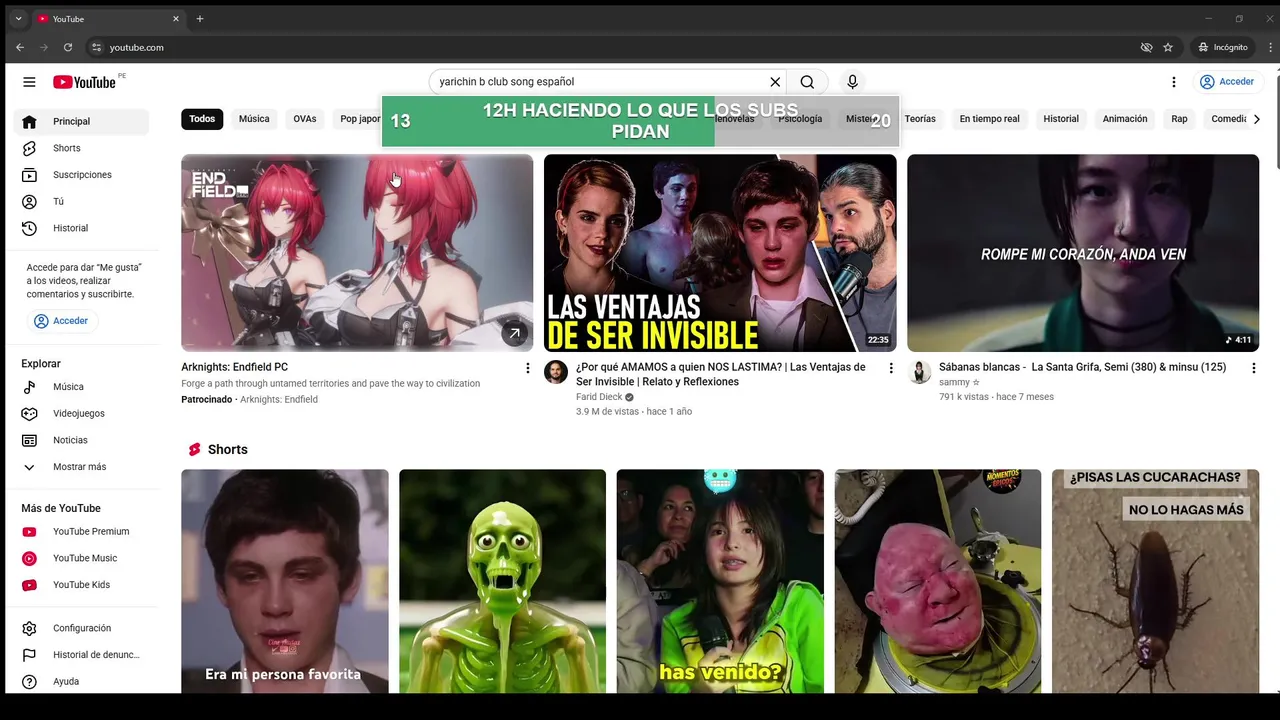The width and height of the screenshot is (1280, 720).
Task: Open the tab search dropdown arrow
Action: 18,19
